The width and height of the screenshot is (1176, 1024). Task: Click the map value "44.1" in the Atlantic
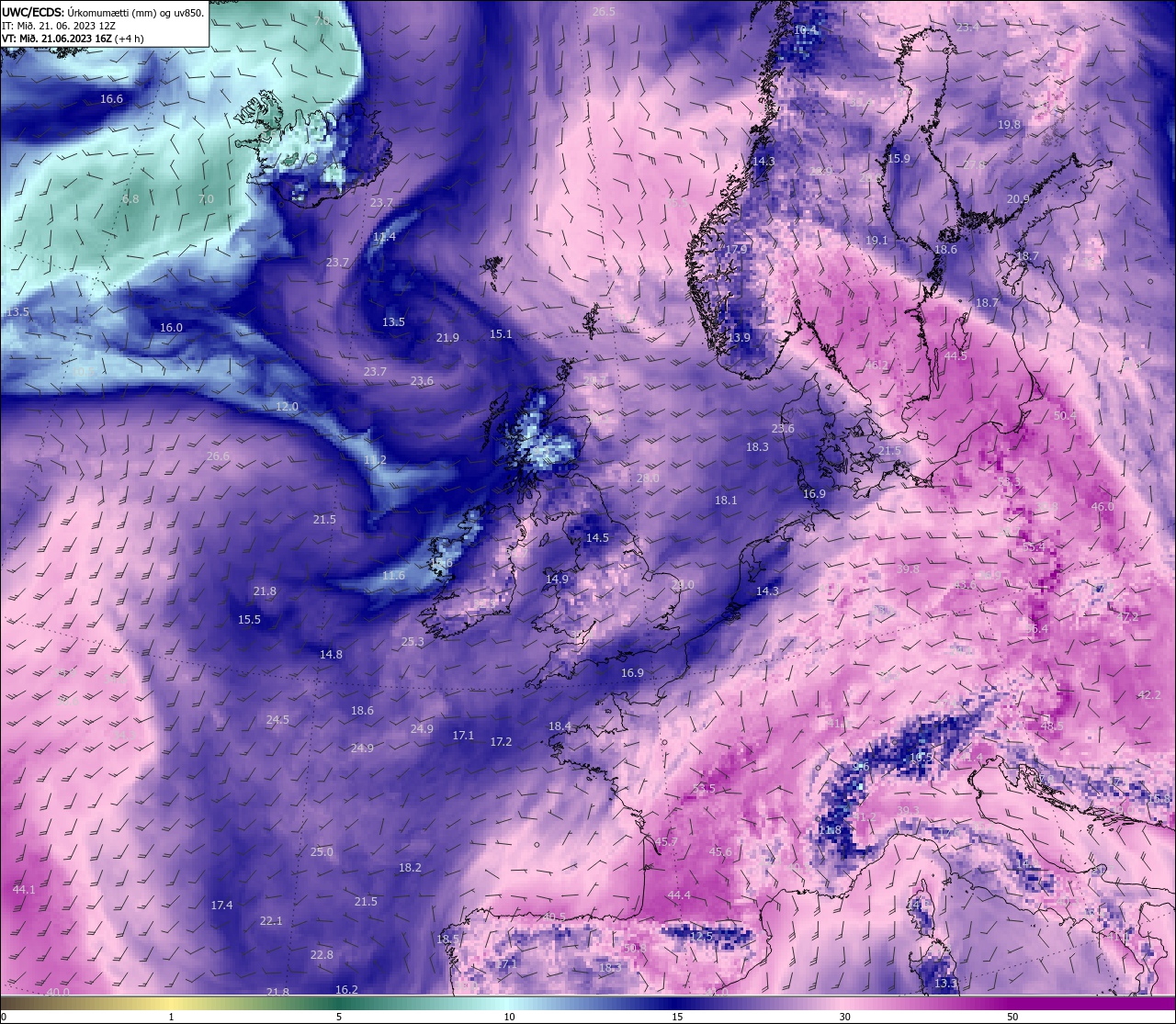coord(24,890)
